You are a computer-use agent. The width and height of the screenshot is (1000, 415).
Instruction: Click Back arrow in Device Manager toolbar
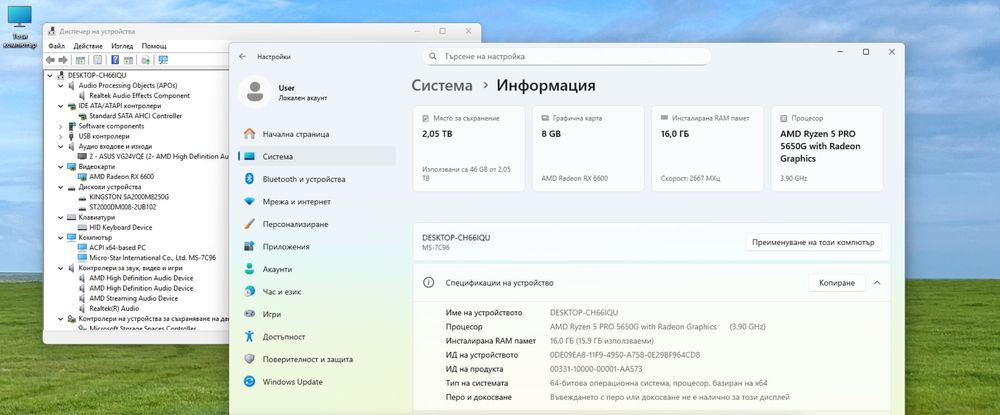tap(50, 60)
